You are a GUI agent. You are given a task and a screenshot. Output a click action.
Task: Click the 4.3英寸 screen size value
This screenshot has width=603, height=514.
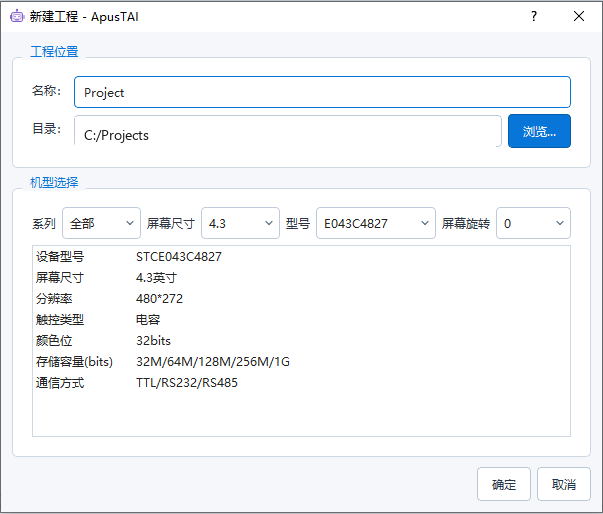tap(156, 278)
